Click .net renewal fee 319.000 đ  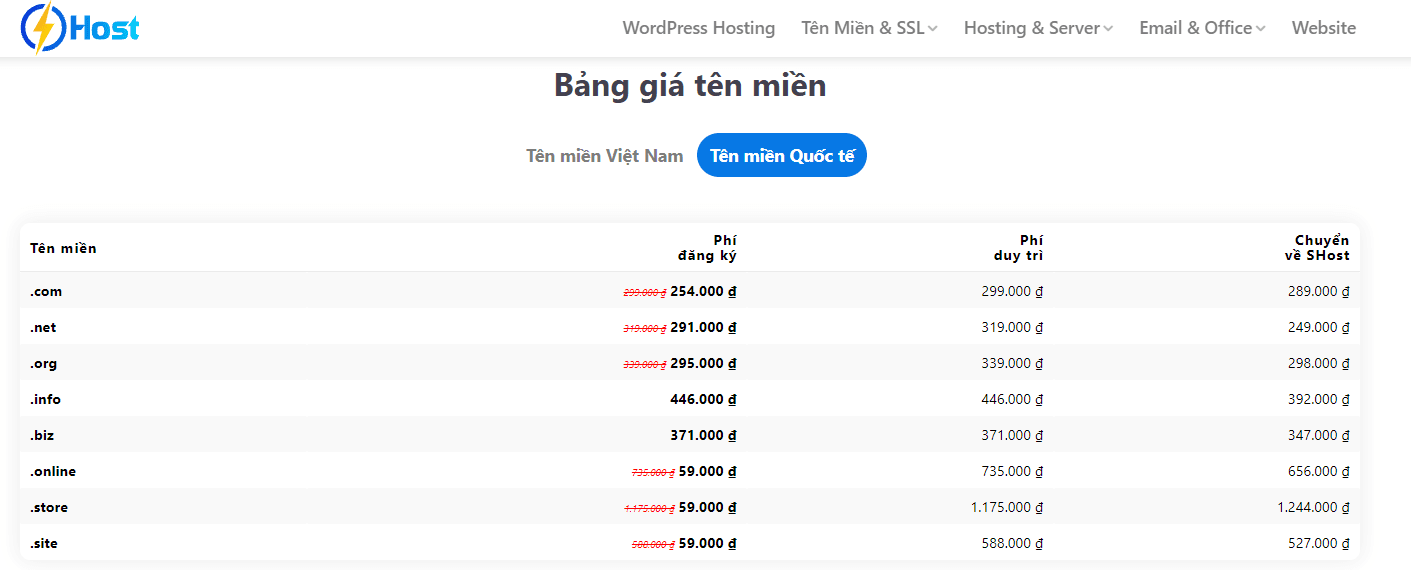tap(1012, 328)
